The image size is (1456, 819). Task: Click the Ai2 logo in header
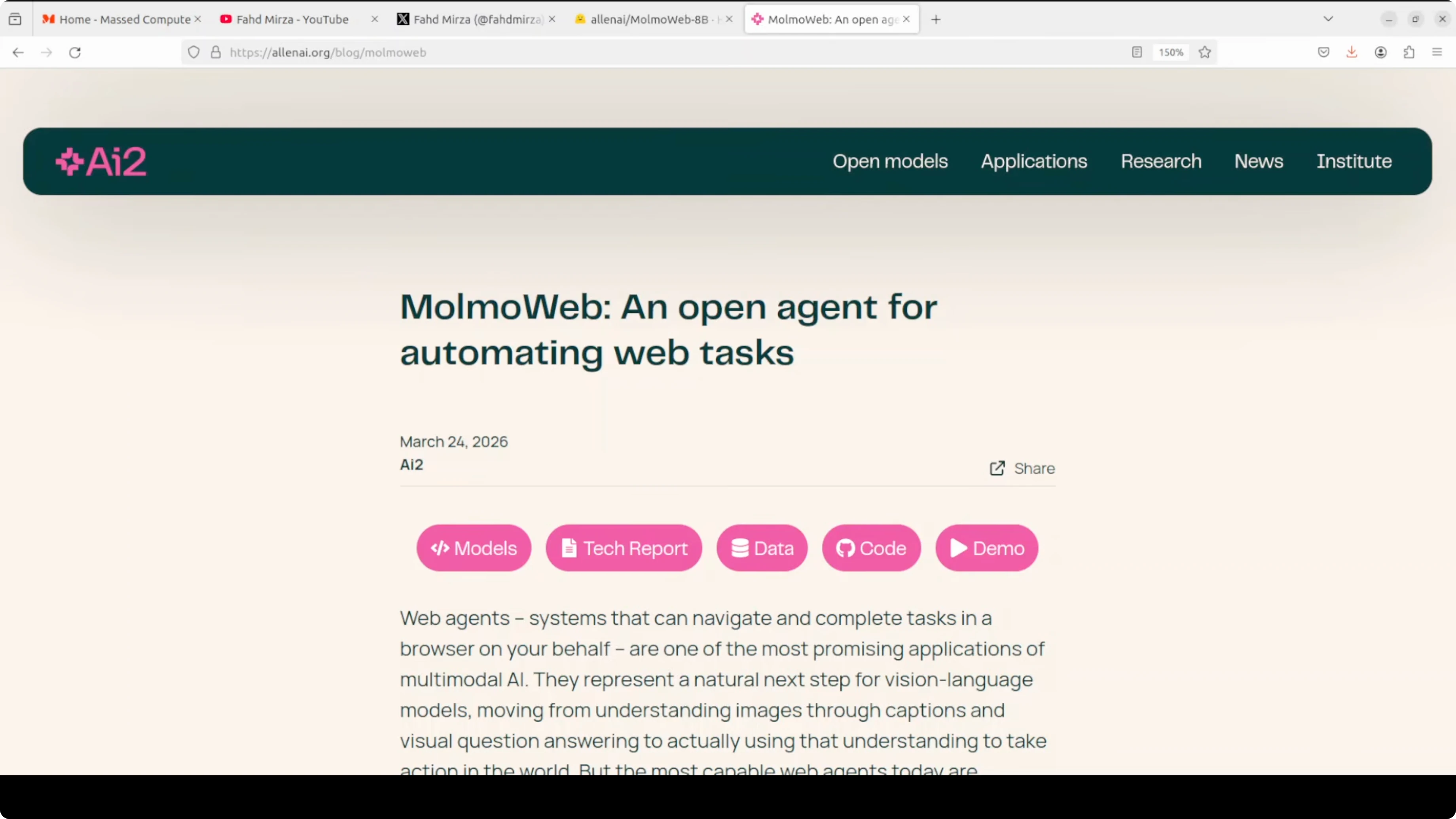click(101, 162)
